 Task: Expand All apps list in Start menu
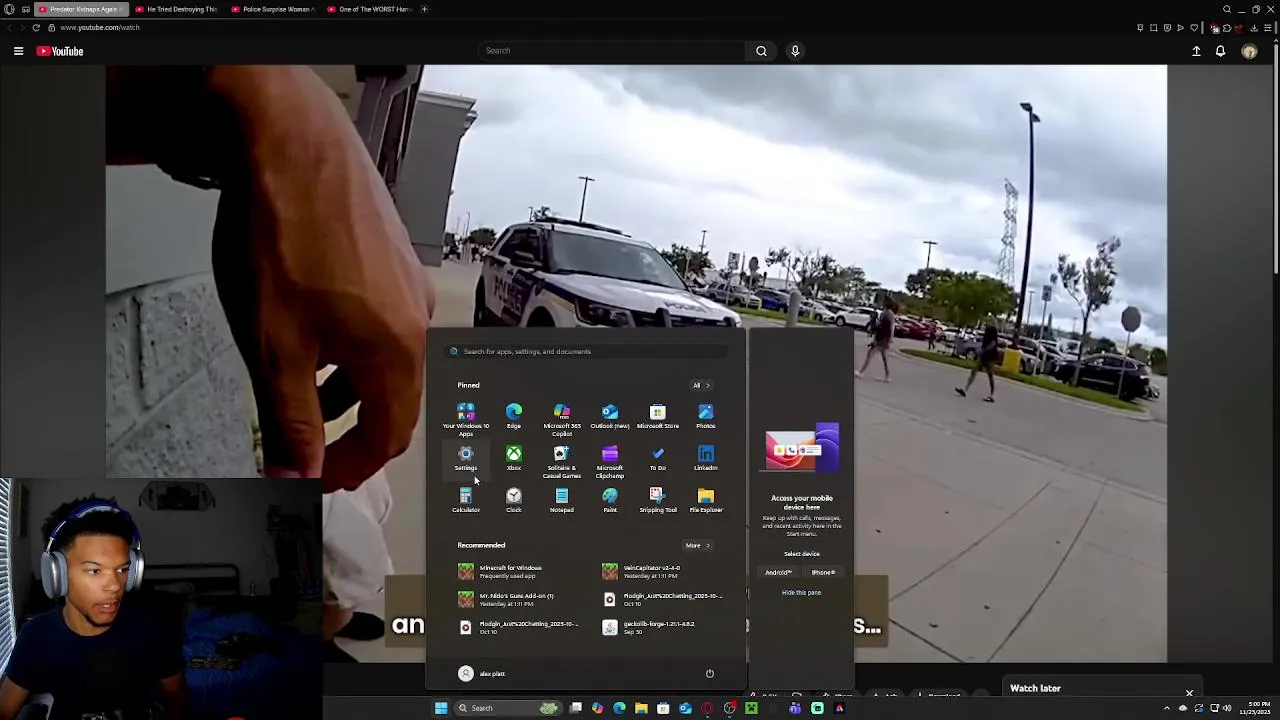[x=701, y=385]
